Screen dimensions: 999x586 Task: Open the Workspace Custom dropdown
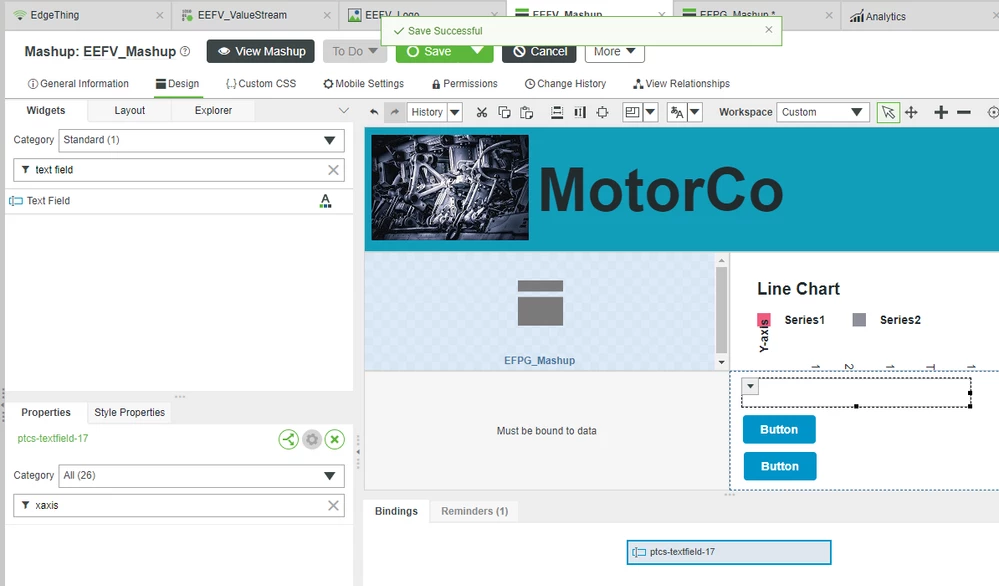[x=823, y=113]
